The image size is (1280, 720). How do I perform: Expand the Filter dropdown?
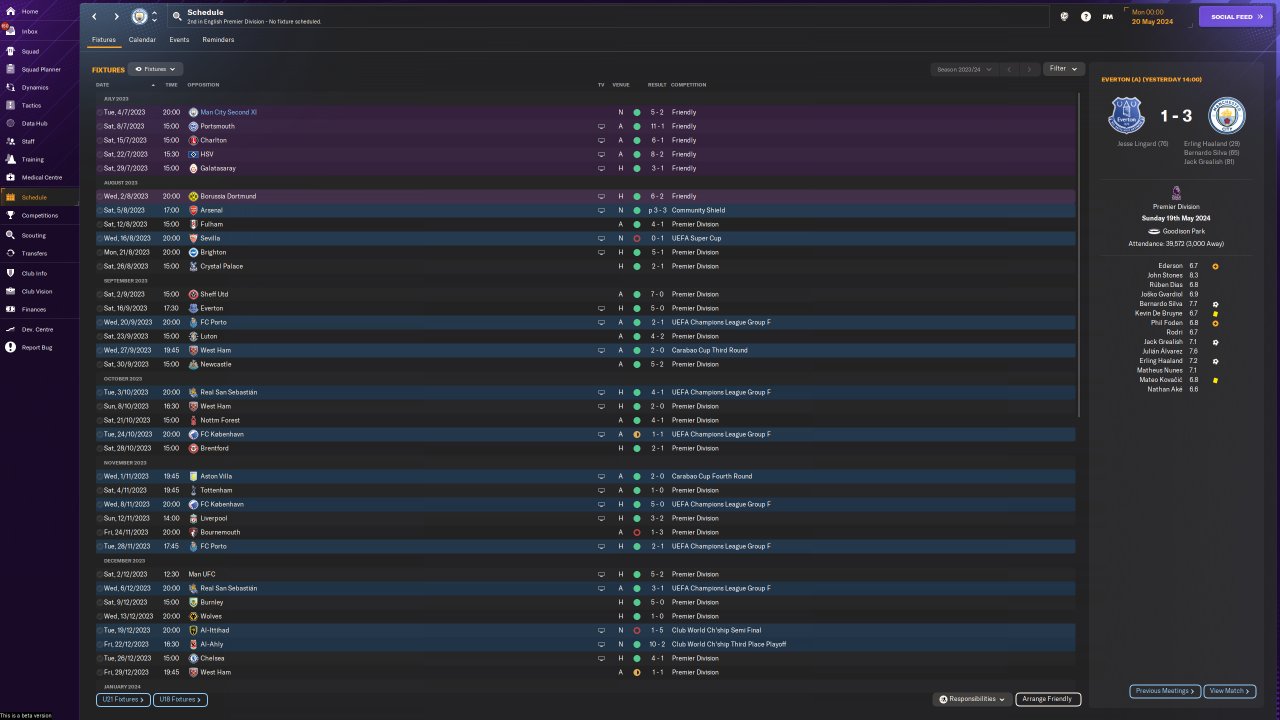tap(1064, 69)
